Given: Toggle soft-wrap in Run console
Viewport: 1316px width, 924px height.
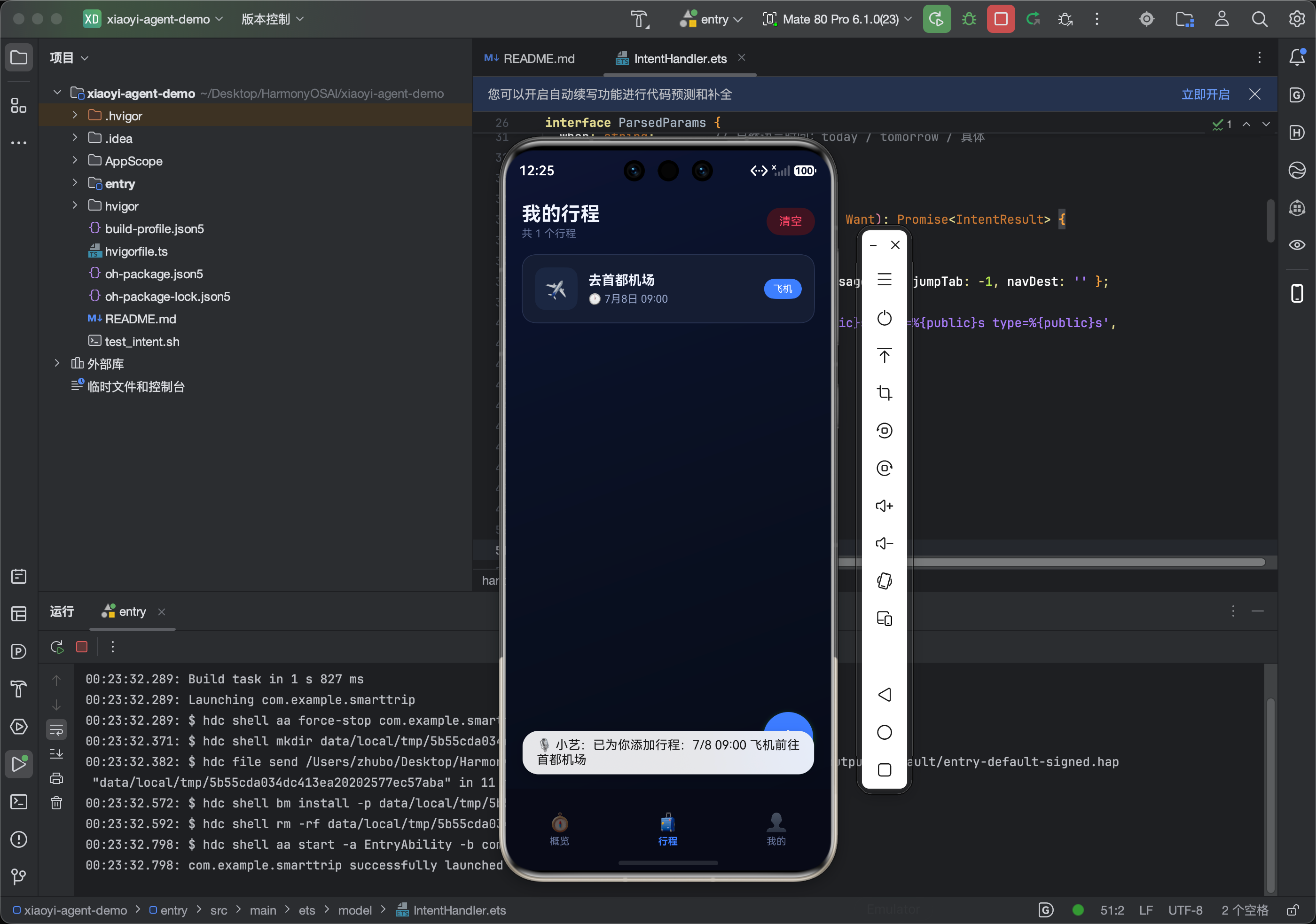Looking at the screenshot, I should tap(56, 730).
